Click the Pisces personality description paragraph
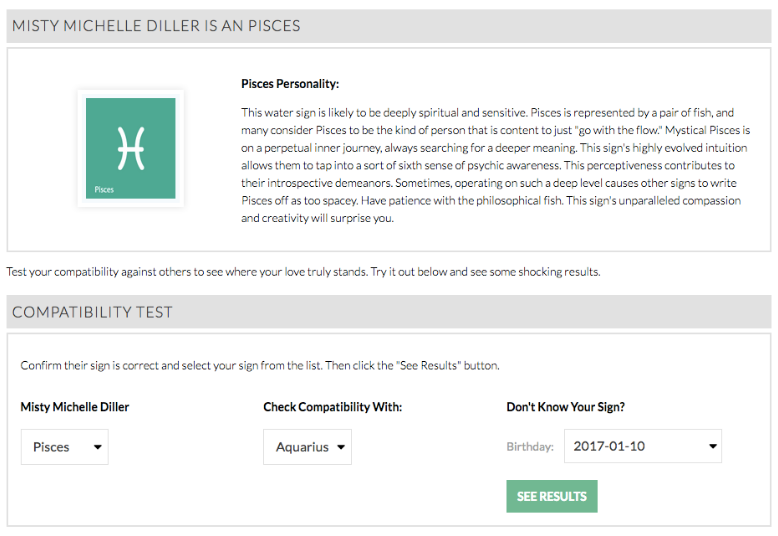 coord(496,165)
